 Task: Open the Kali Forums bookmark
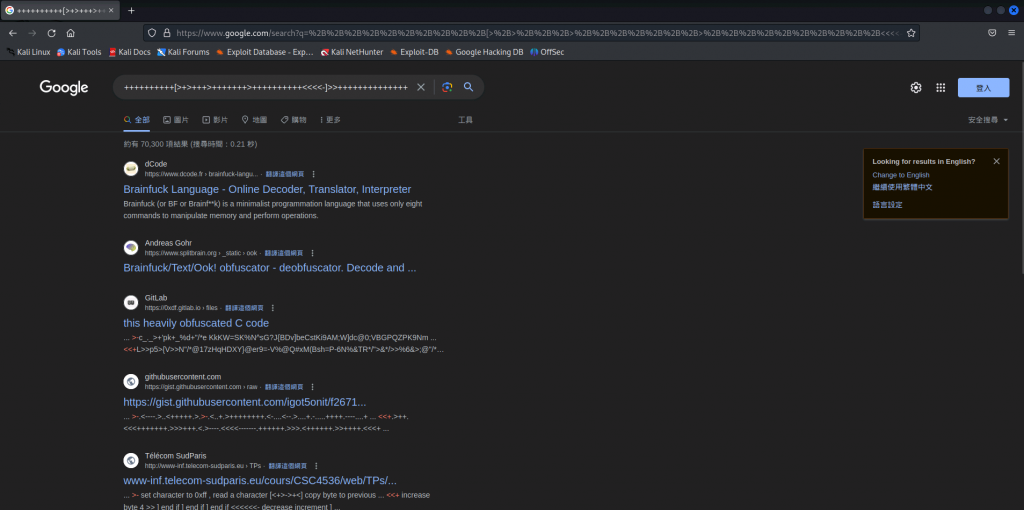(x=184, y=52)
